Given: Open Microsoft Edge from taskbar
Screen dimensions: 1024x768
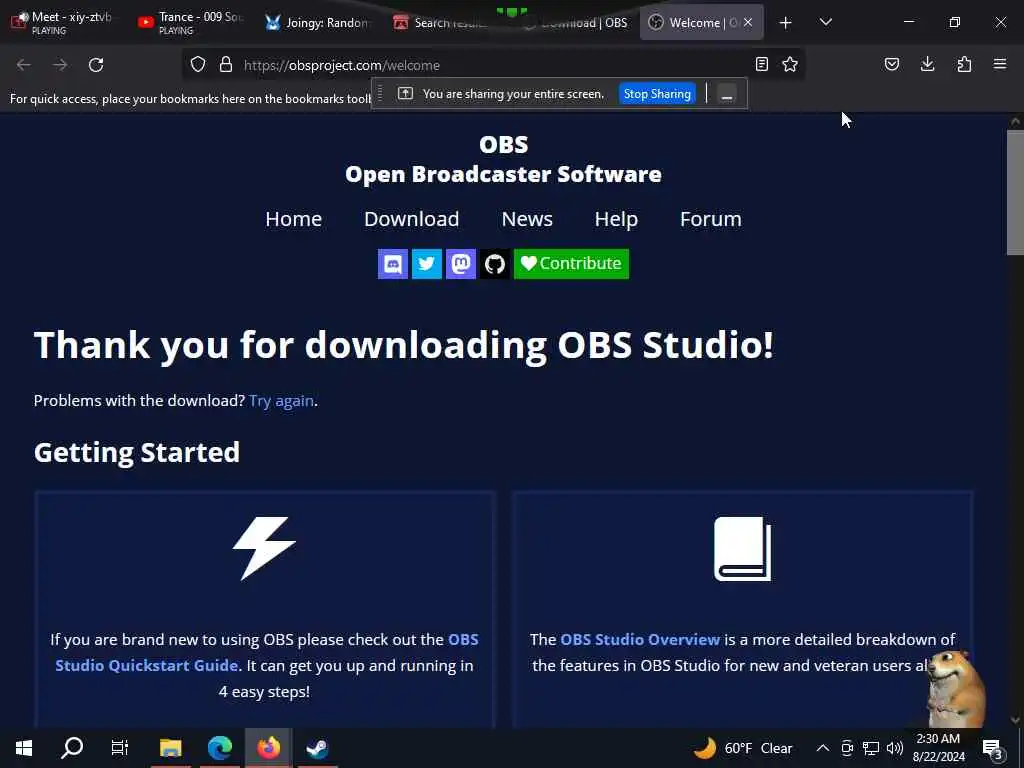Looking at the screenshot, I should tap(220, 748).
